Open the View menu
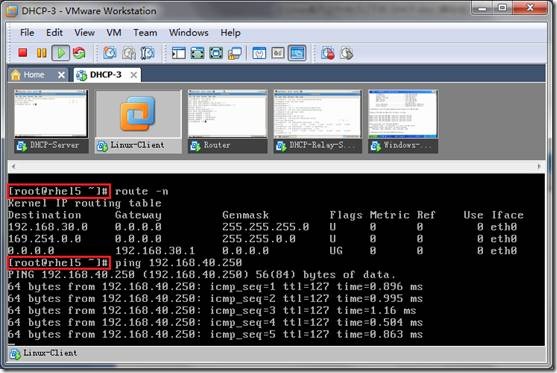This screenshot has height=373, width=557. [x=85, y=33]
